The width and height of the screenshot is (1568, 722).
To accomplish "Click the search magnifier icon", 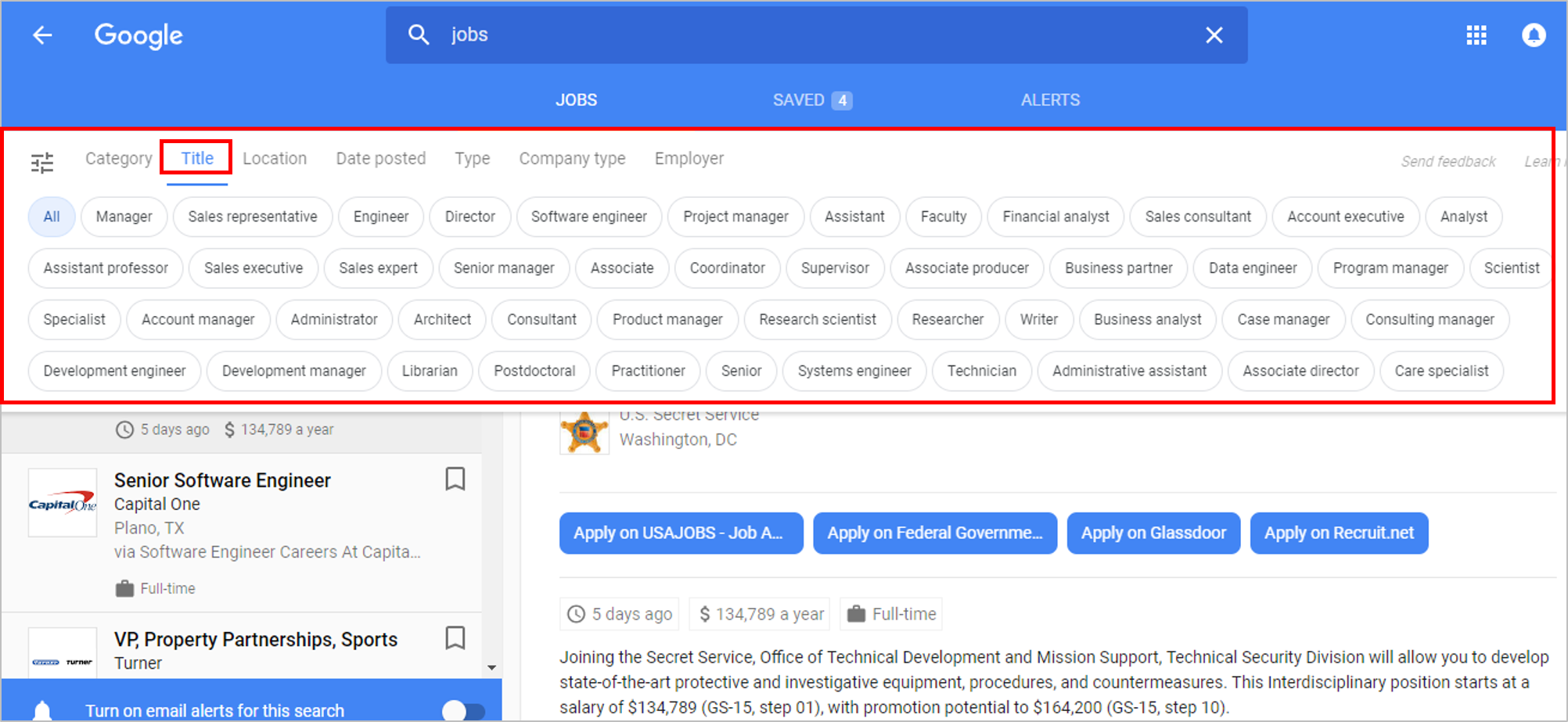I will coord(419,34).
